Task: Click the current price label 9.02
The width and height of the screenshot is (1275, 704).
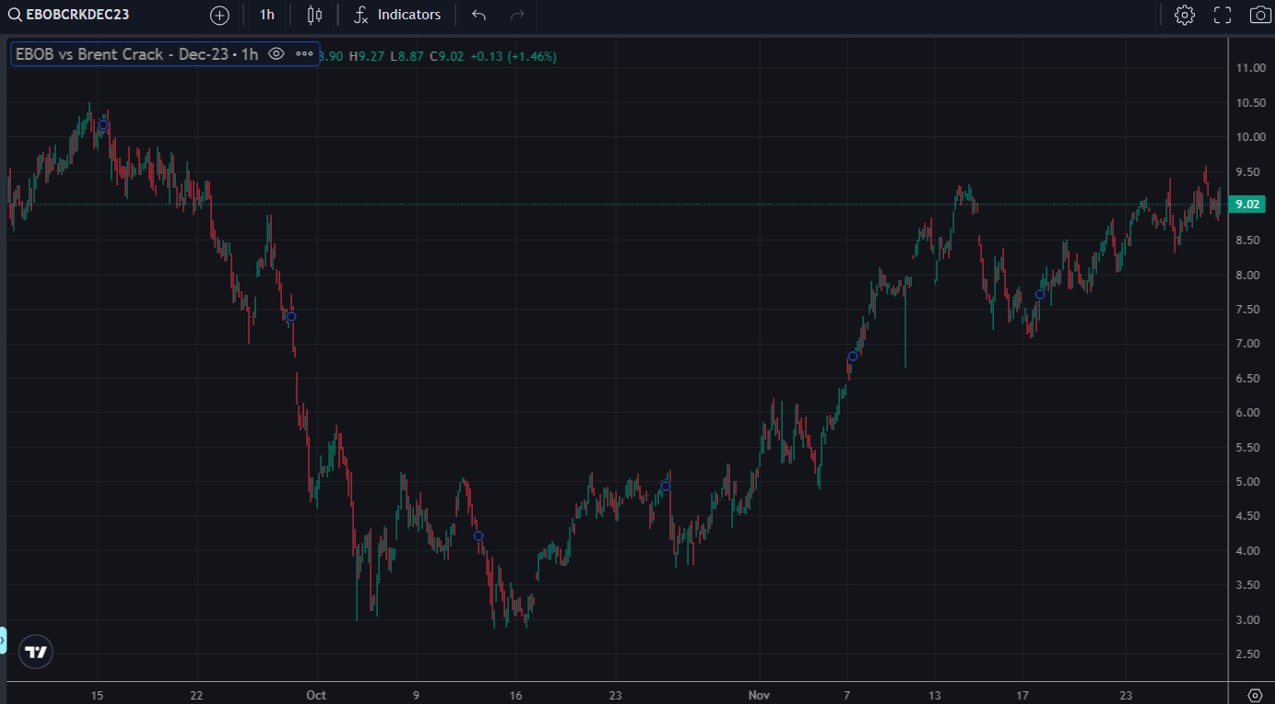Action: click(1247, 204)
